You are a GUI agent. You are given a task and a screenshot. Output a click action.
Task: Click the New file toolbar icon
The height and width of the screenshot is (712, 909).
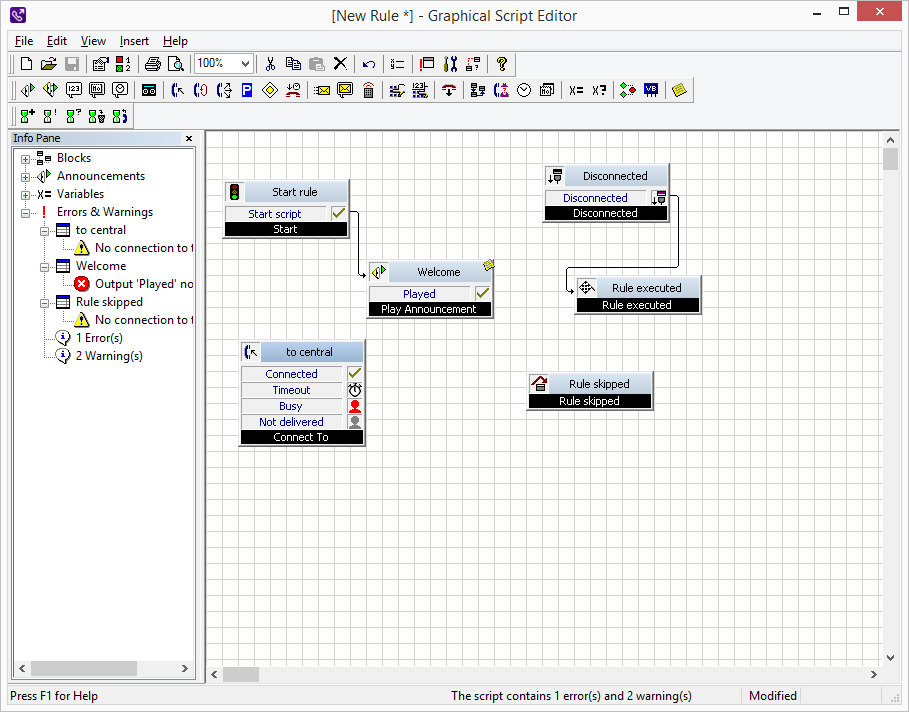[27, 64]
